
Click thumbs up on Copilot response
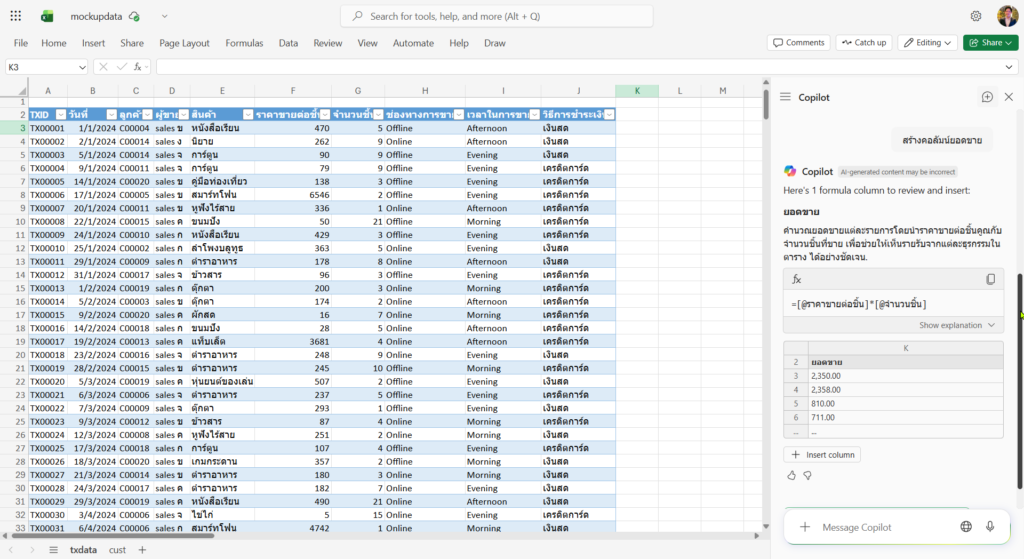coord(792,475)
